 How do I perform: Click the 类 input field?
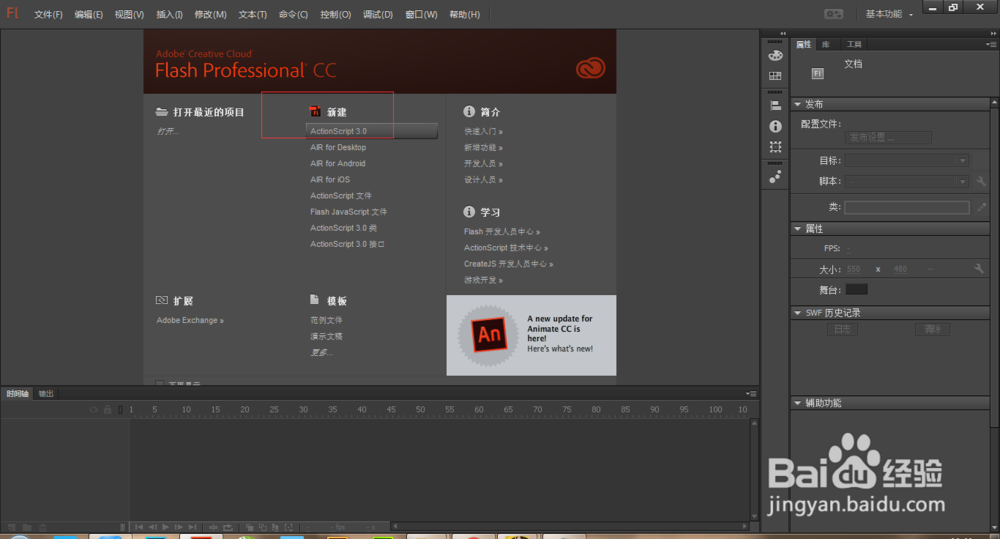tap(907, 207)
